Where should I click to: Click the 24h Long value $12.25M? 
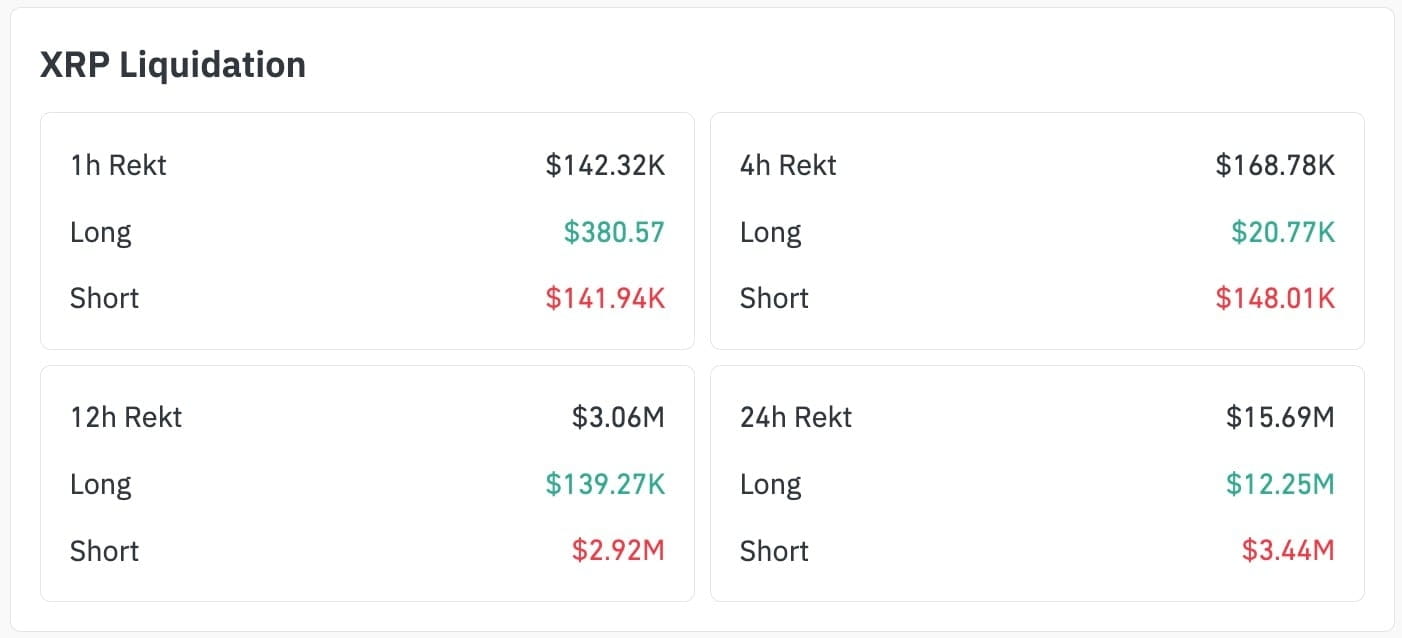(1280, 484)
